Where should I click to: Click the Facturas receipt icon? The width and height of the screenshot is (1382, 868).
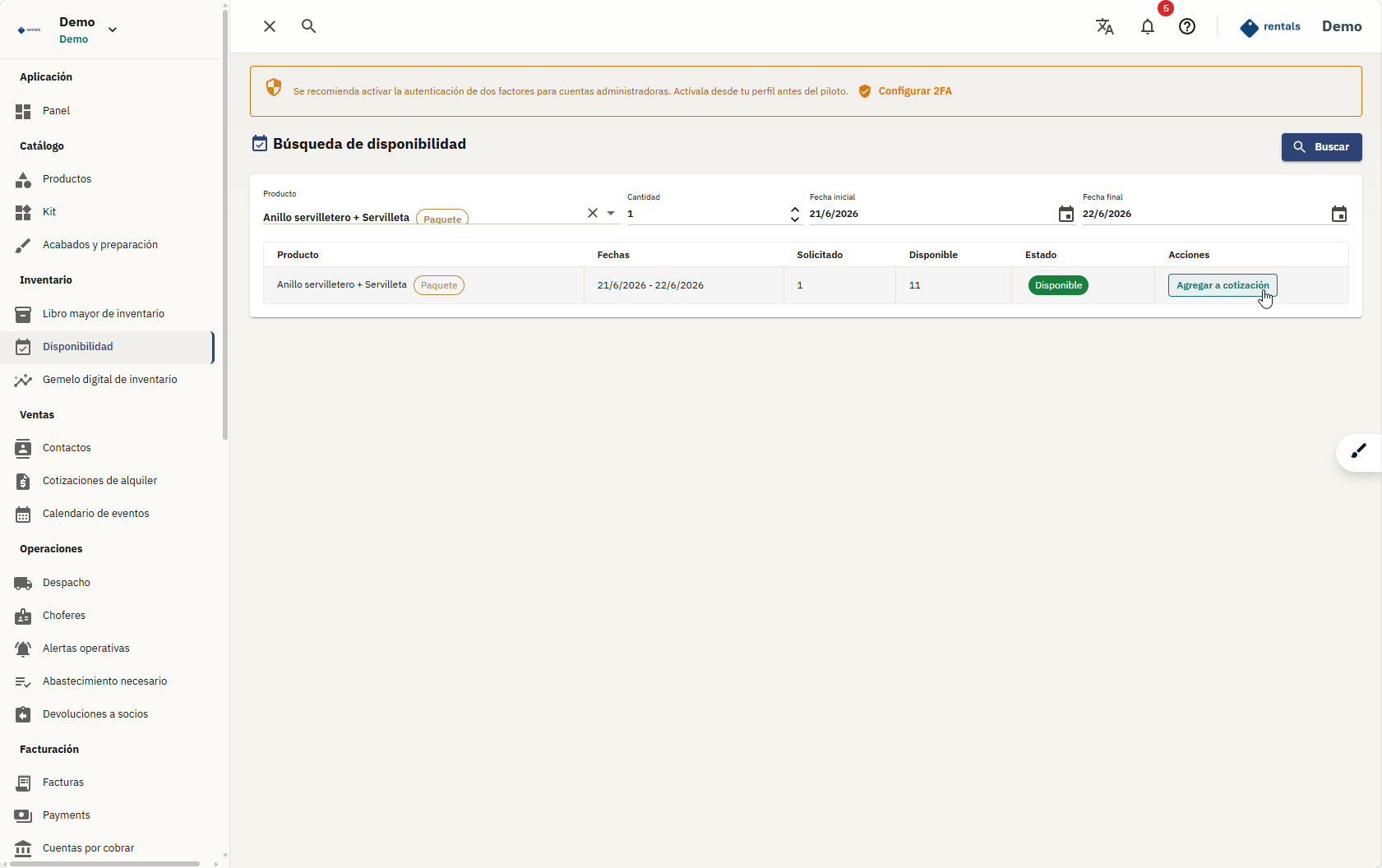(x=23, y=783)
